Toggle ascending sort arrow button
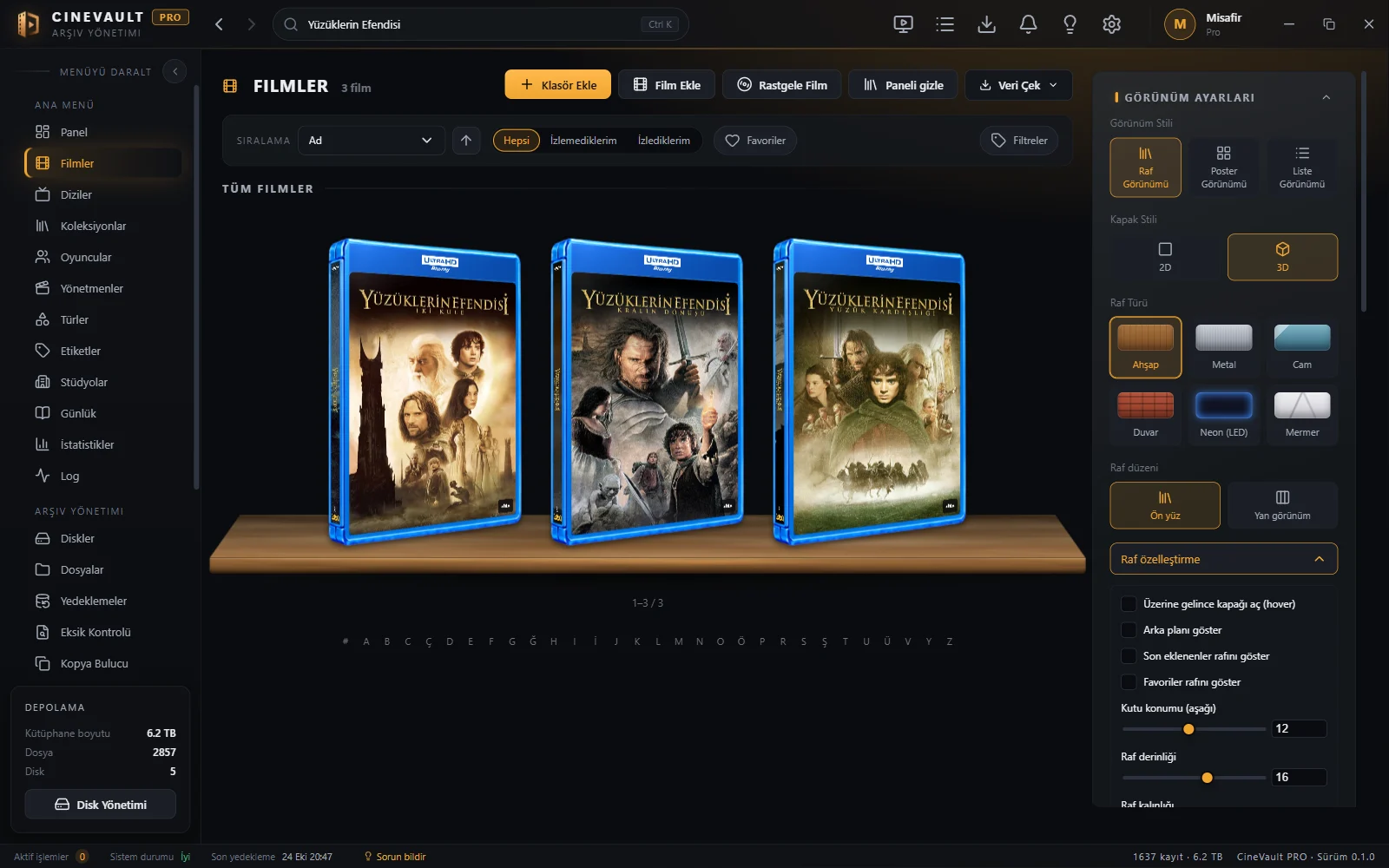Screen dimensions: 1389x868 (466, 141)
